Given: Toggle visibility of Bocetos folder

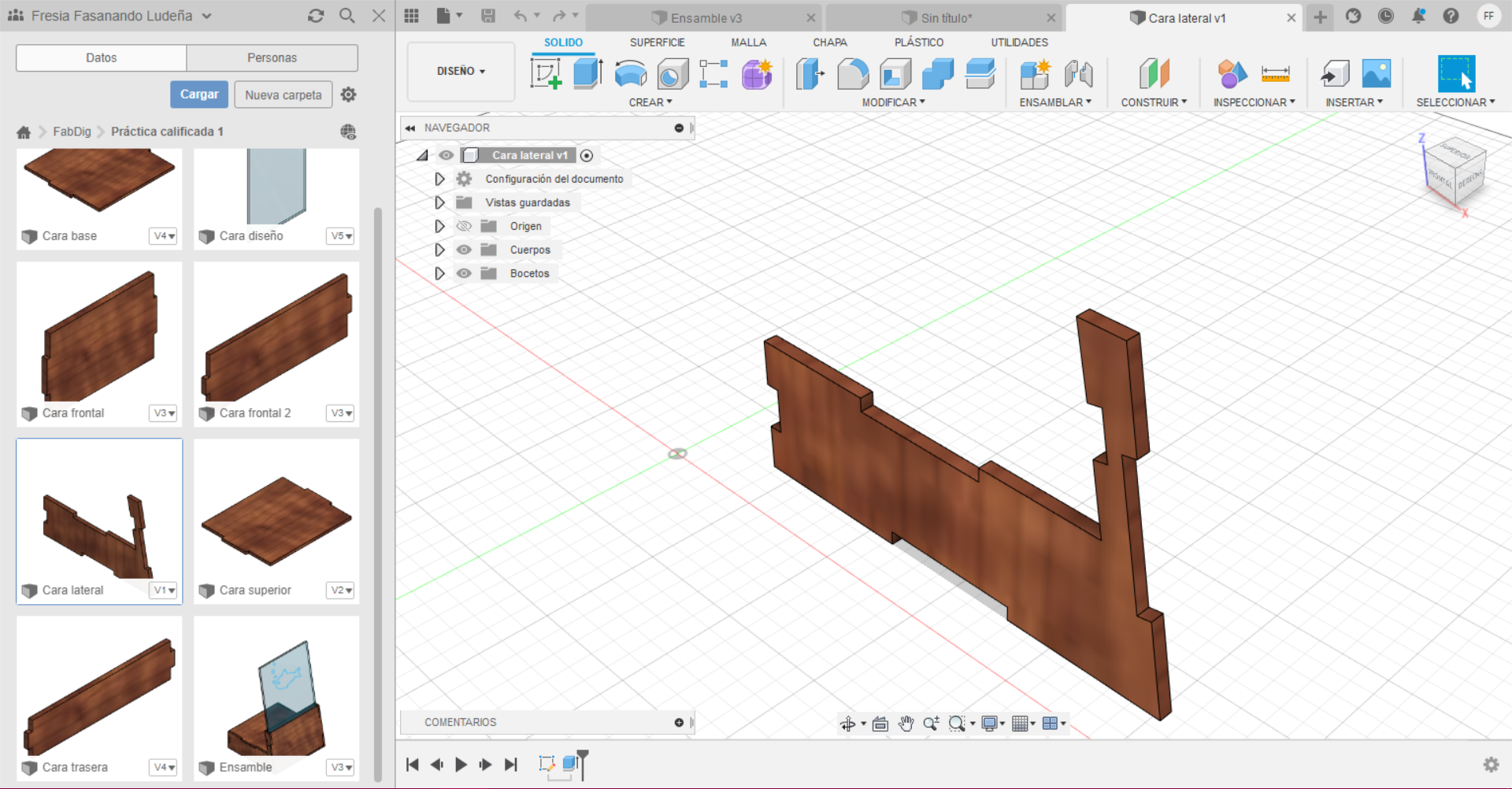Looking at the screenshot, I should (465, 273).
